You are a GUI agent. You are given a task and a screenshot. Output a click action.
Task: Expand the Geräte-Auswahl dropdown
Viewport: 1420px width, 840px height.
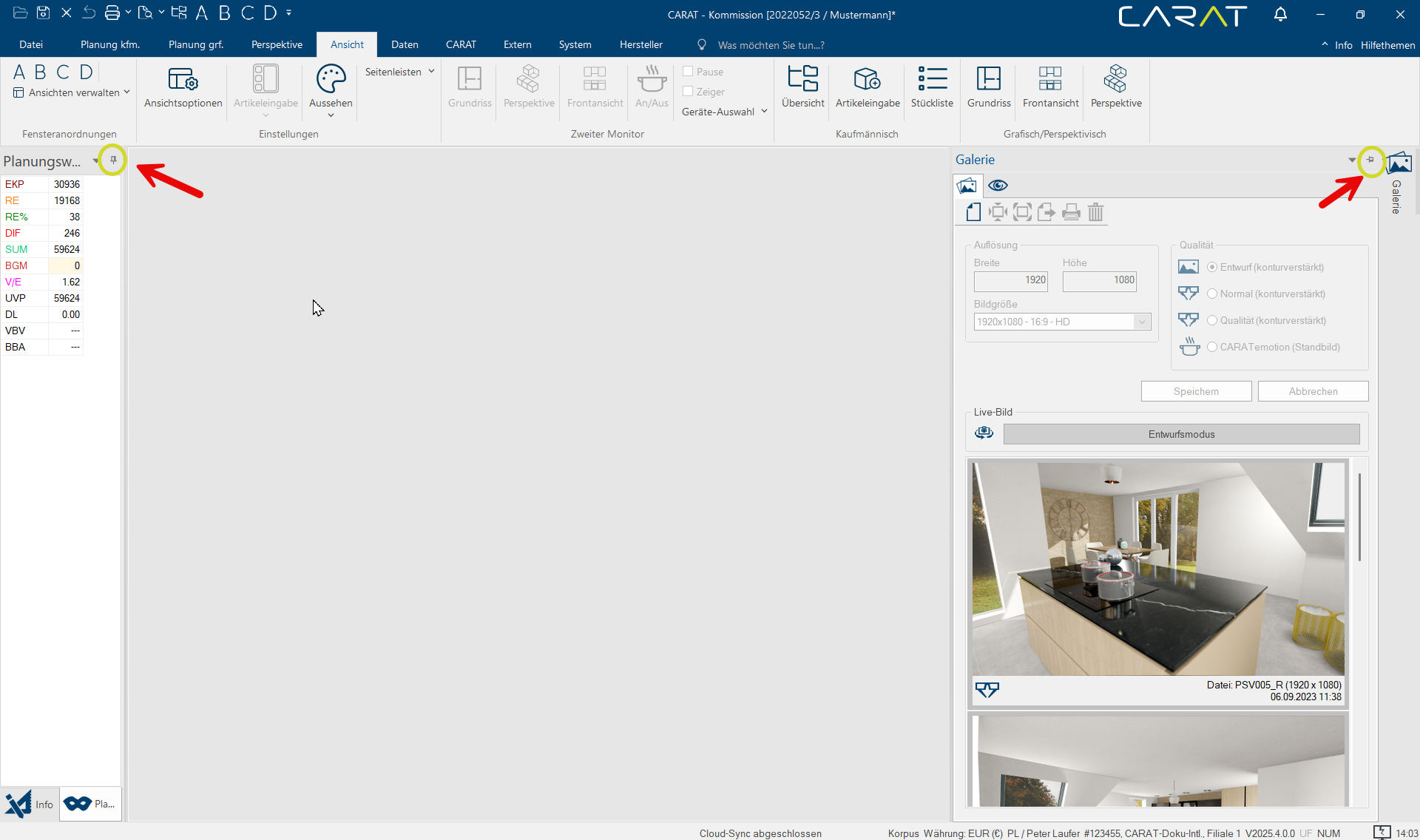click(x=724, y=112)
